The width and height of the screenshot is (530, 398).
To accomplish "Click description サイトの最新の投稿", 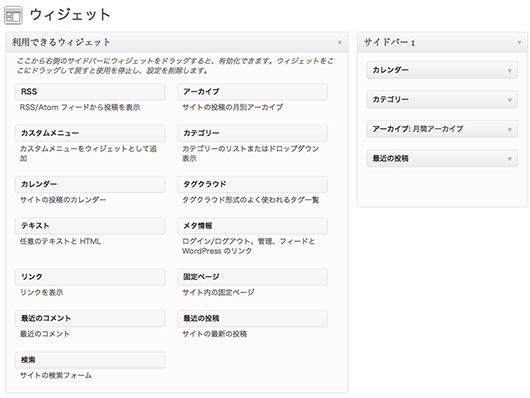I will pos(215,334).
